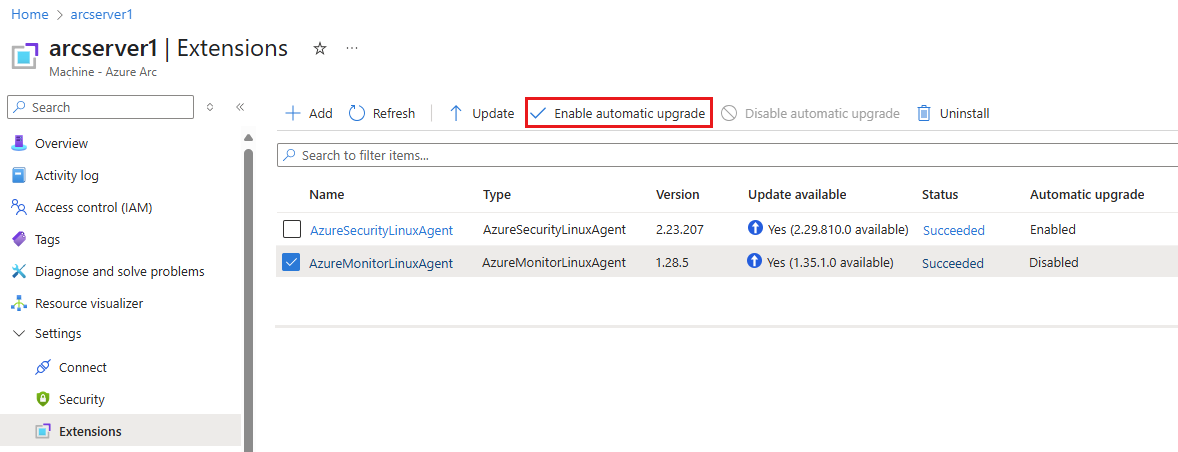Open the Security settings item

(x=82, y=399)
